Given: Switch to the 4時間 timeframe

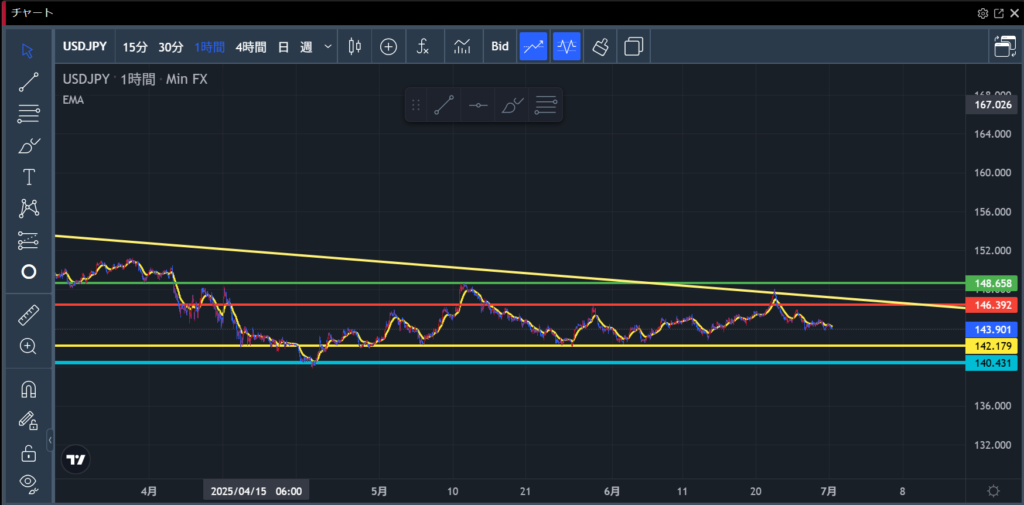Looking at the screenshot, I should pyautogui.click(x=251, y=47).
